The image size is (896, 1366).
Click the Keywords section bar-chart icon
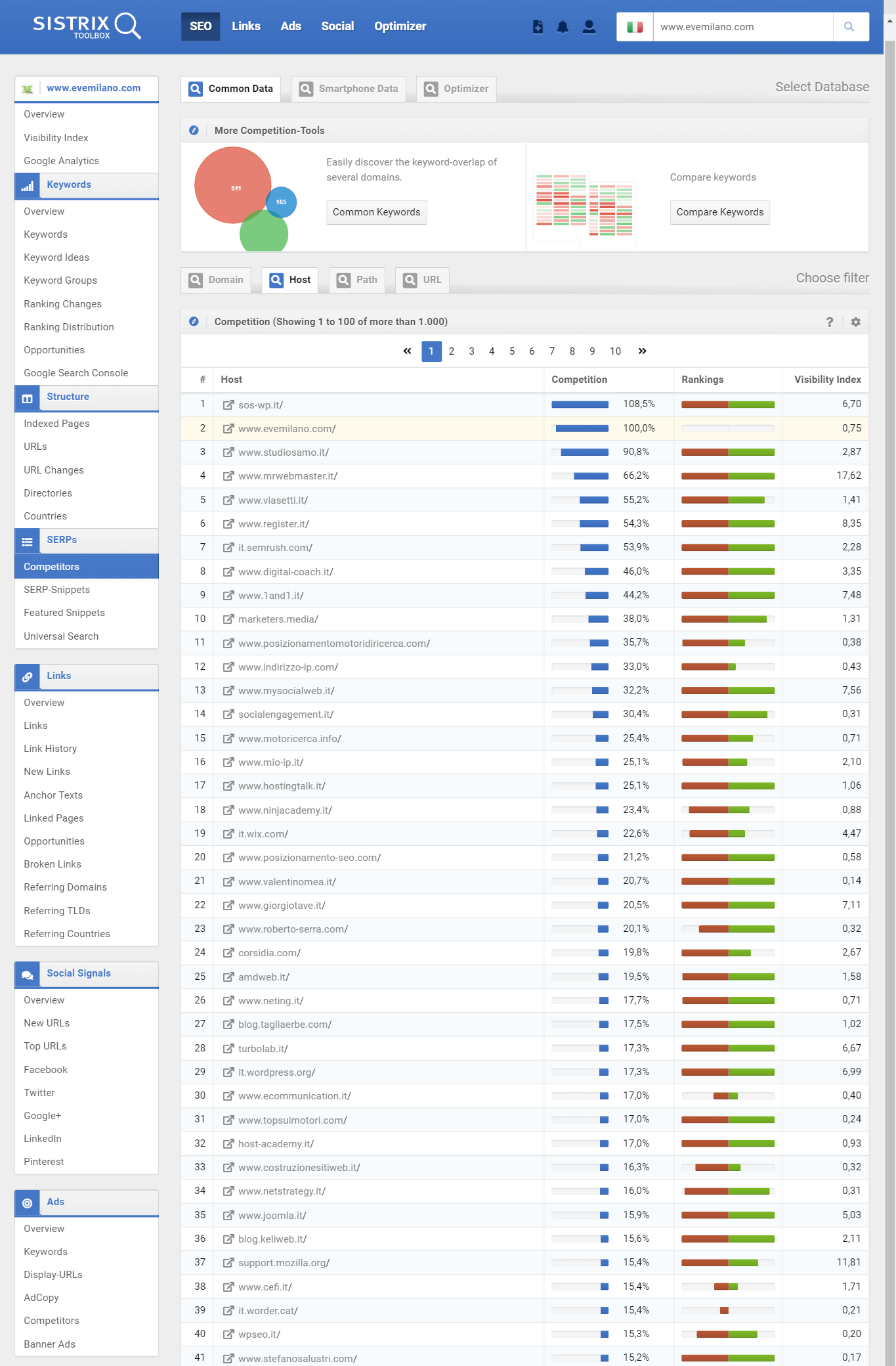coord(28,187)
